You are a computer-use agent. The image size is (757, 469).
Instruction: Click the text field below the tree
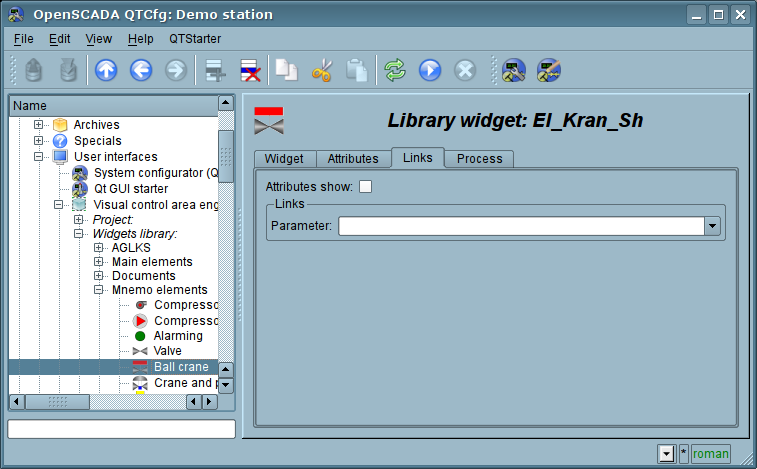click(121, 429)
